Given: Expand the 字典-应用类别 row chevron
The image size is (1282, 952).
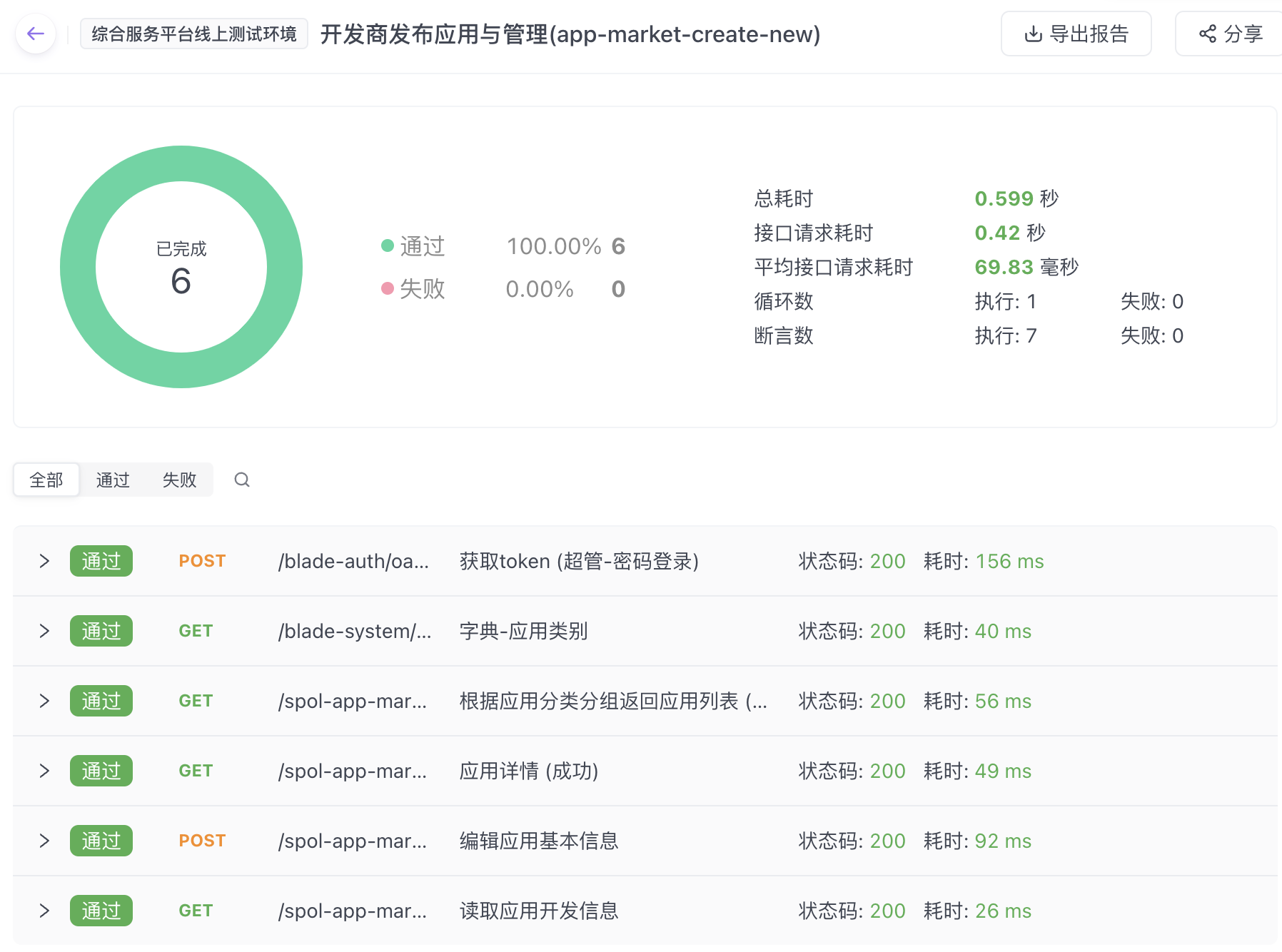Looking at the screenshot, I should tap(44, 631).
